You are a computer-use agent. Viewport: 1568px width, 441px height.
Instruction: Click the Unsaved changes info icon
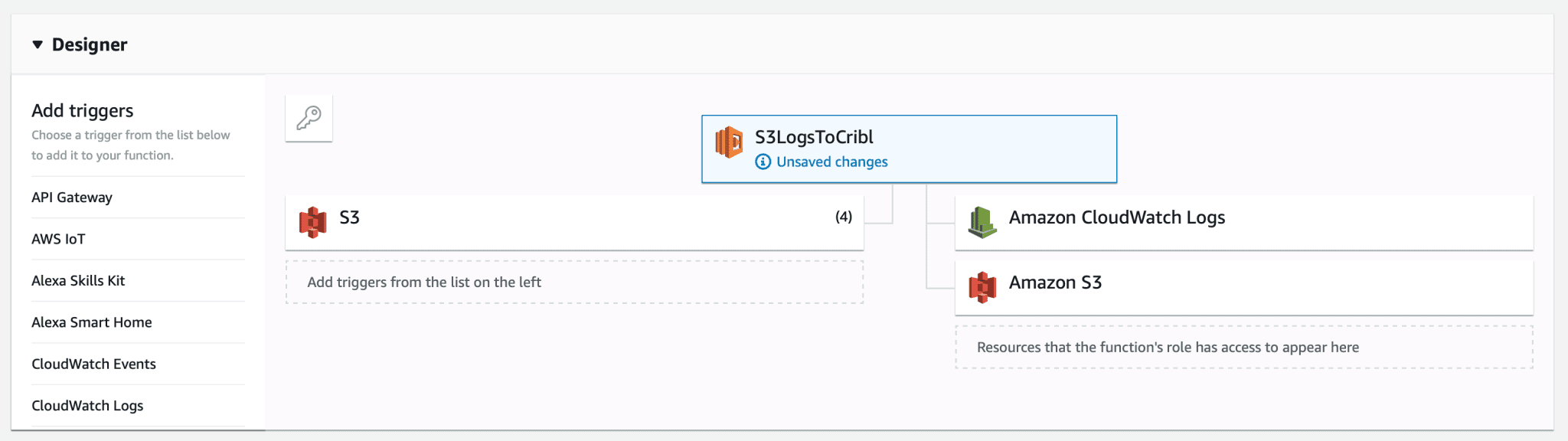coord(763,162)
